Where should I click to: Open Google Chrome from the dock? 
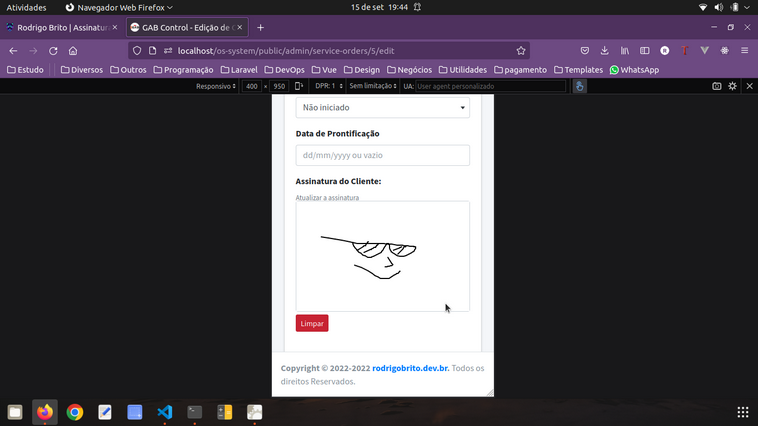pos(75,412)
